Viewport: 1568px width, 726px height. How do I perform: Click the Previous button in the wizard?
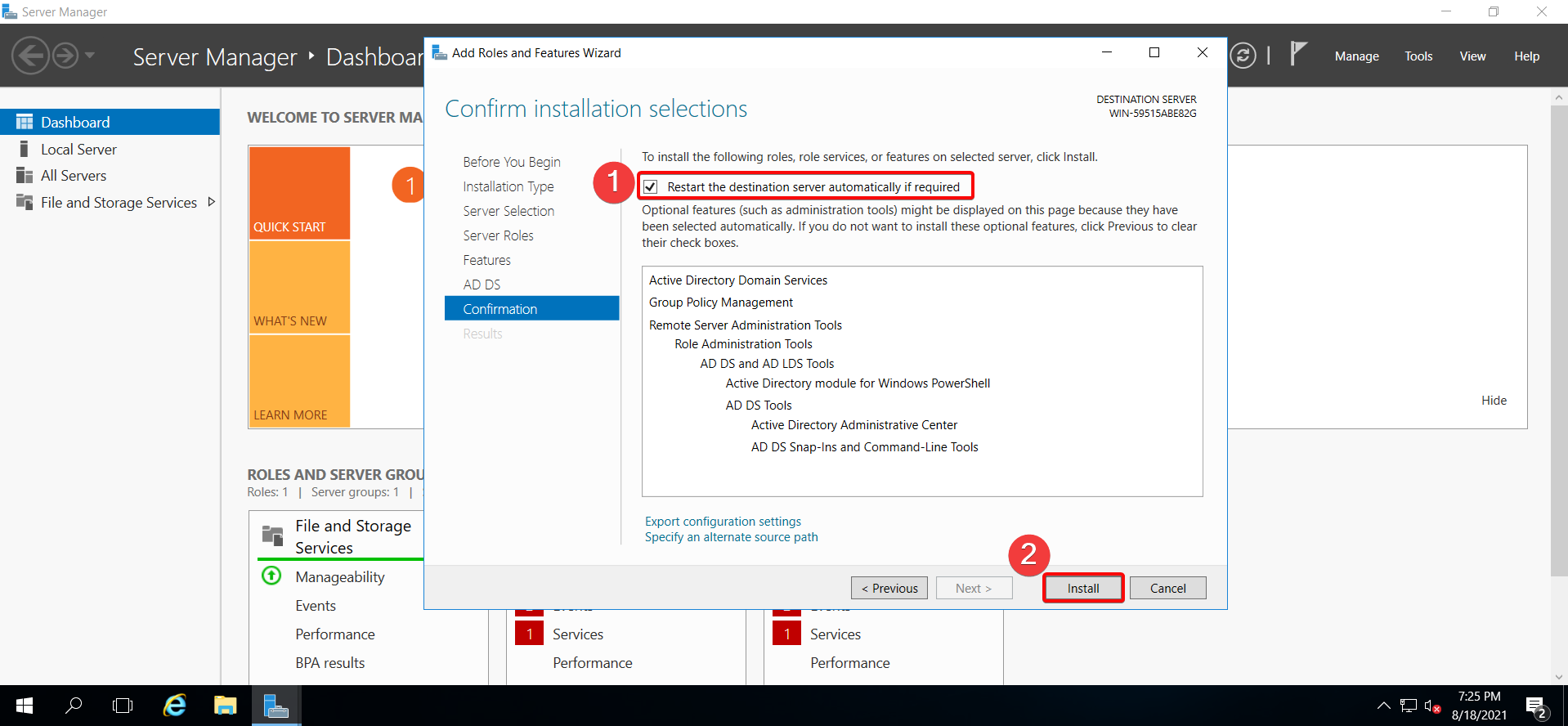click(x=889, y=588)
